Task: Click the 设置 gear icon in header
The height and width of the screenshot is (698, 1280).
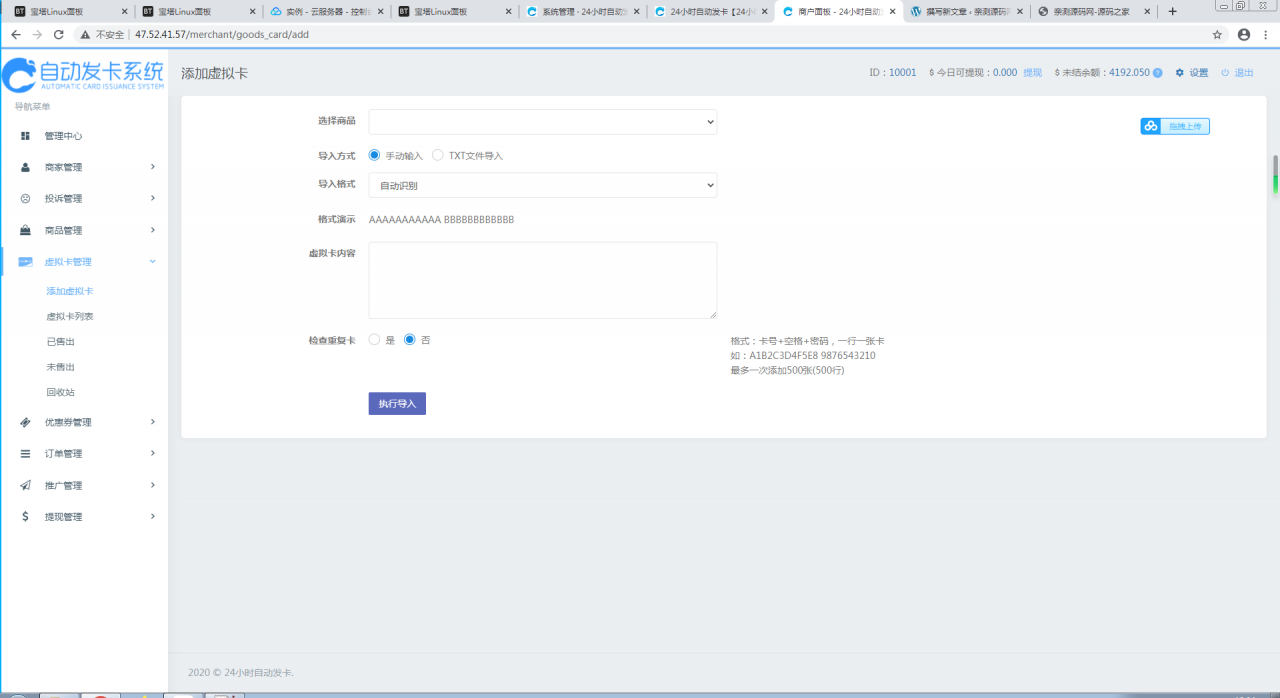Action: click(1180, 73)
